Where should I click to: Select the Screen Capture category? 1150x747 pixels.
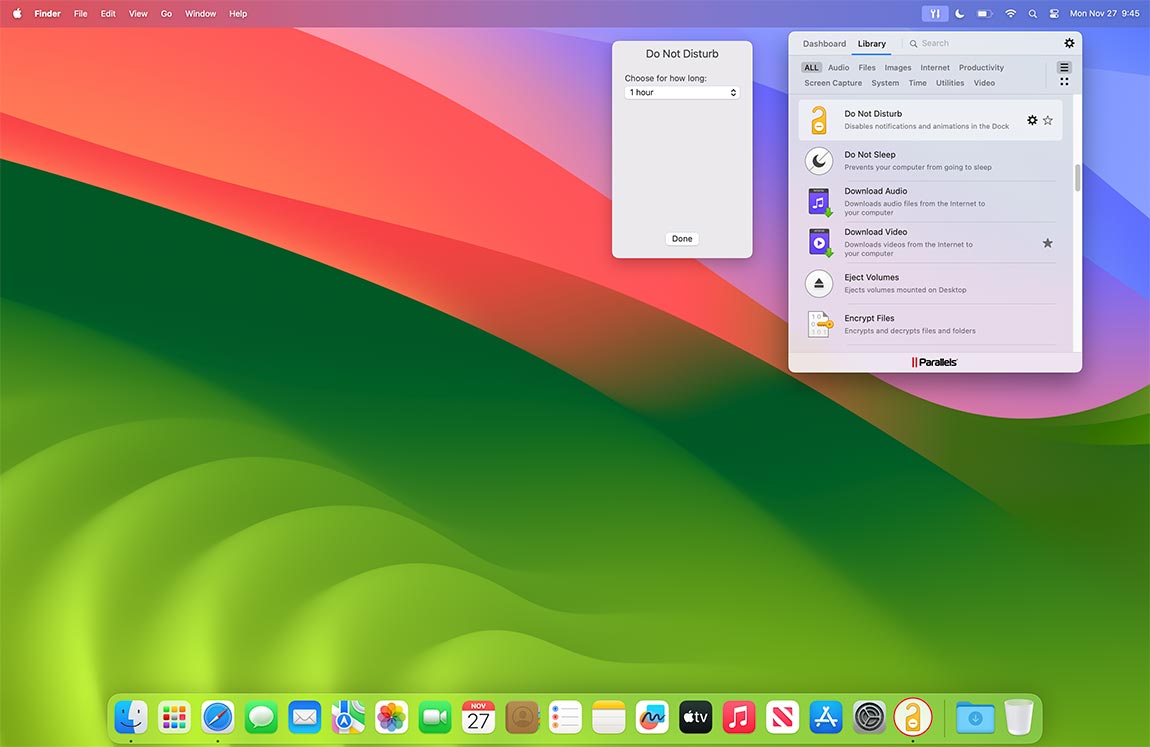coord(833,83)
